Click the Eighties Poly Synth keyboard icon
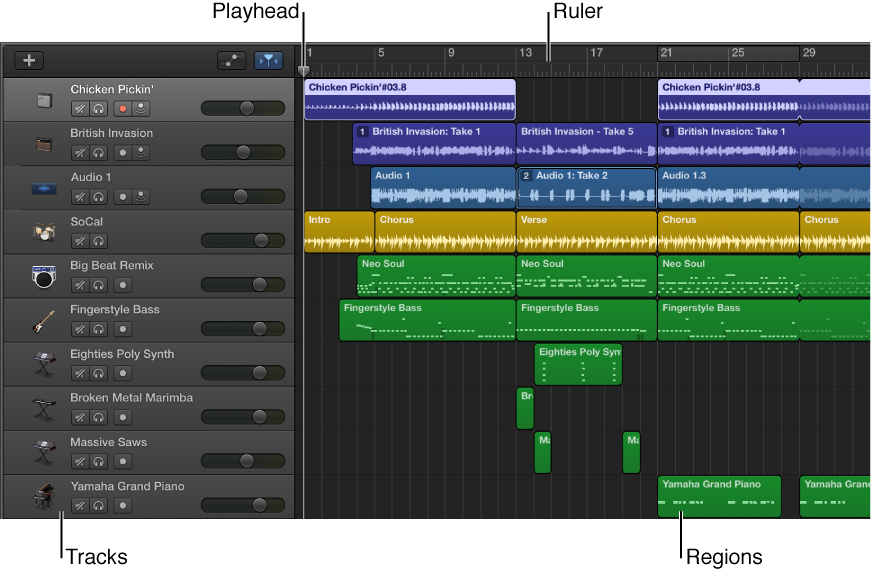 click(42, 365)
